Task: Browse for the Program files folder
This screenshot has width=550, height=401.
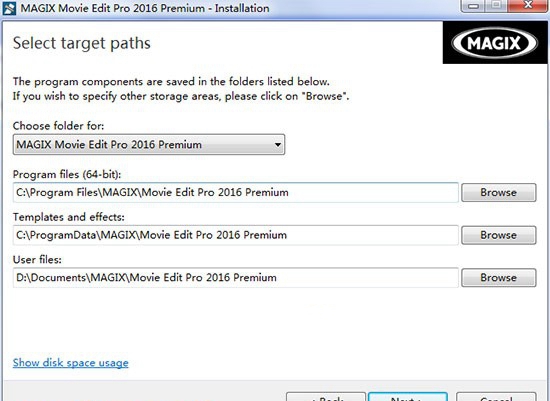Action: (498, 193)
